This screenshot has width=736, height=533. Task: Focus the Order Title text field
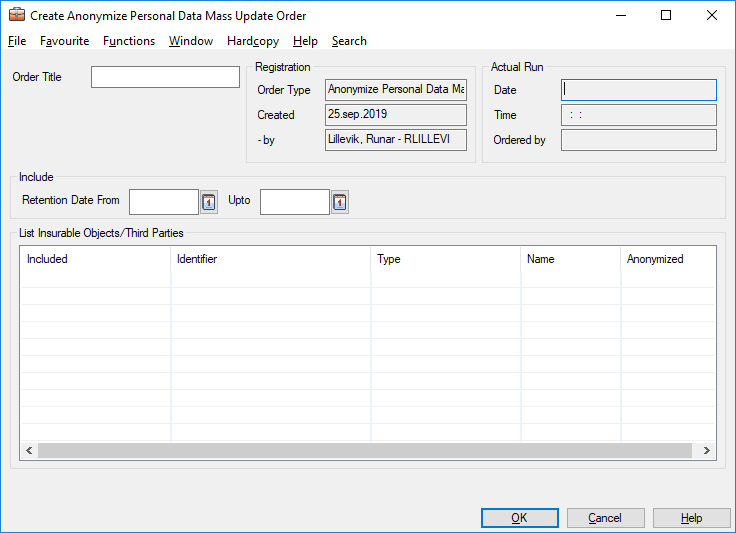tap(165, 77)
